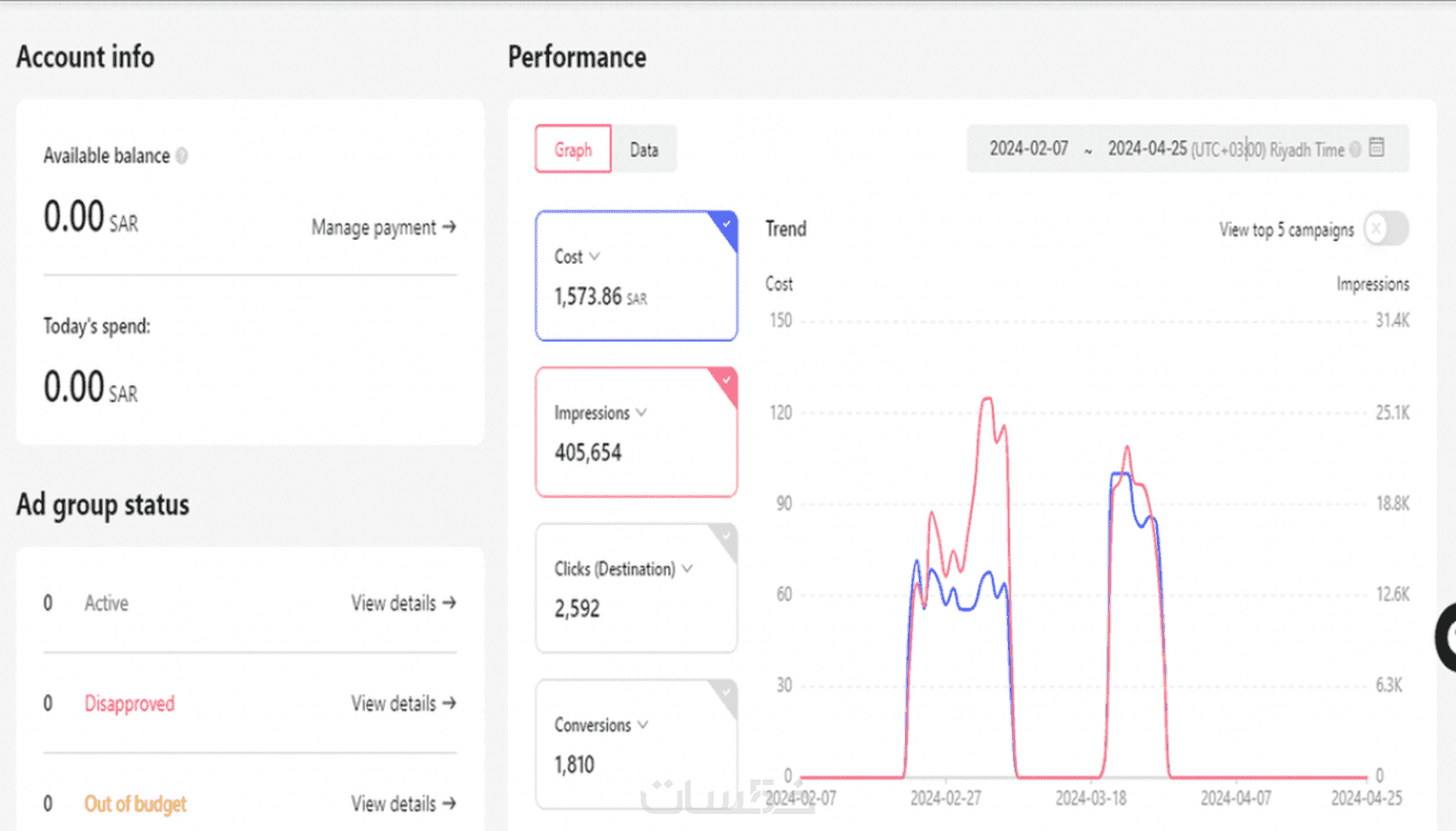The image size is (1456, 831).
Task: Click the arrow icon beside Active
Action: [449, 603]
